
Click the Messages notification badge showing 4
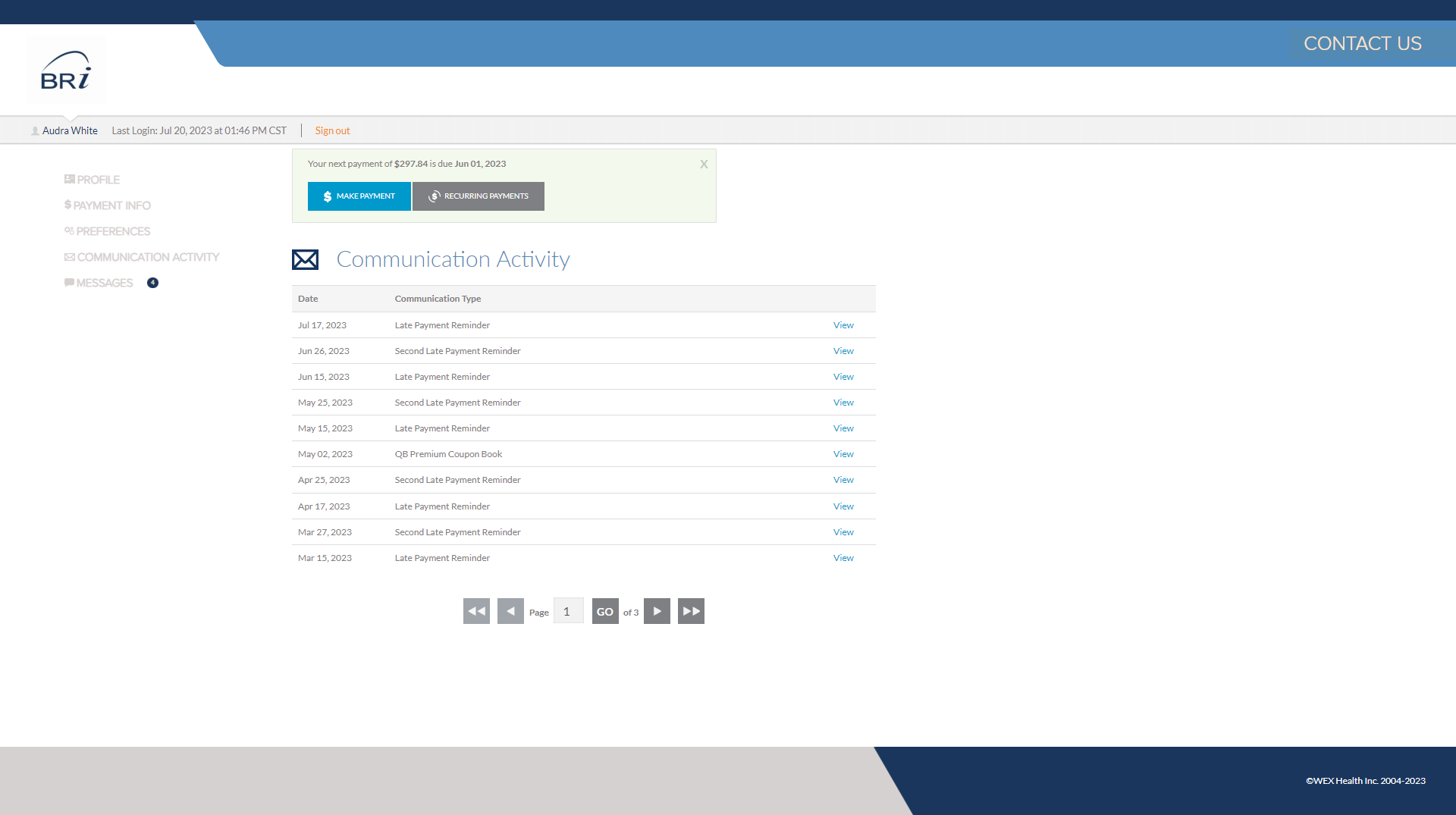coord(152,282)
